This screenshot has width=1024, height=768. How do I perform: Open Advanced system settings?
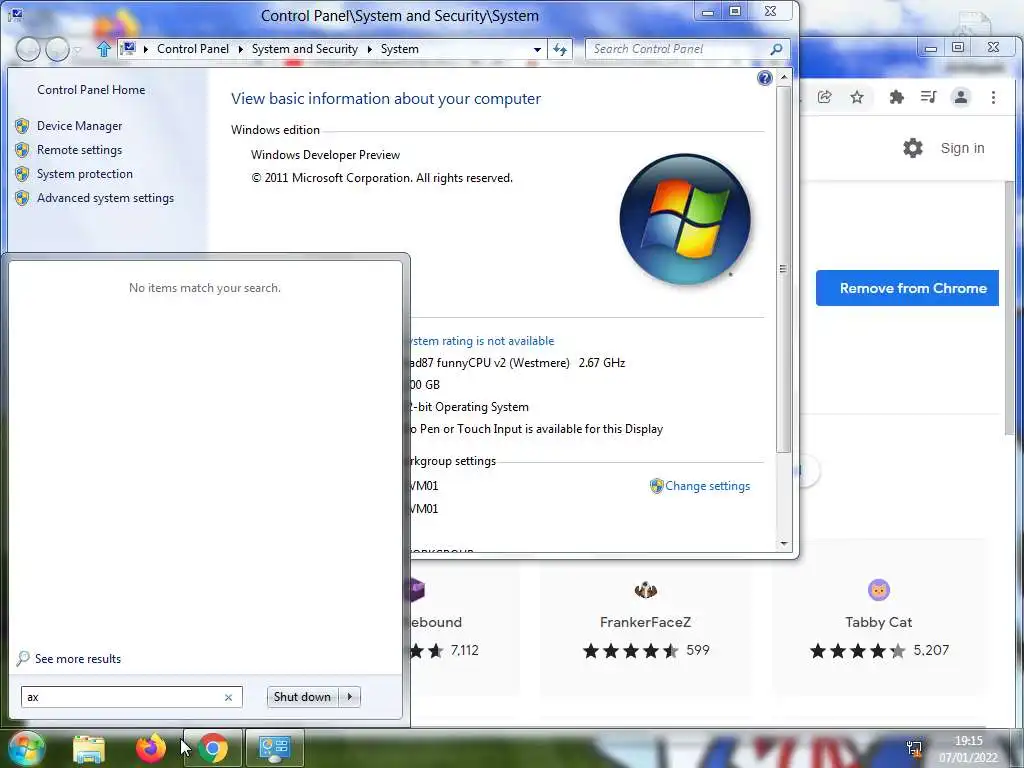[x=105, y=198]
